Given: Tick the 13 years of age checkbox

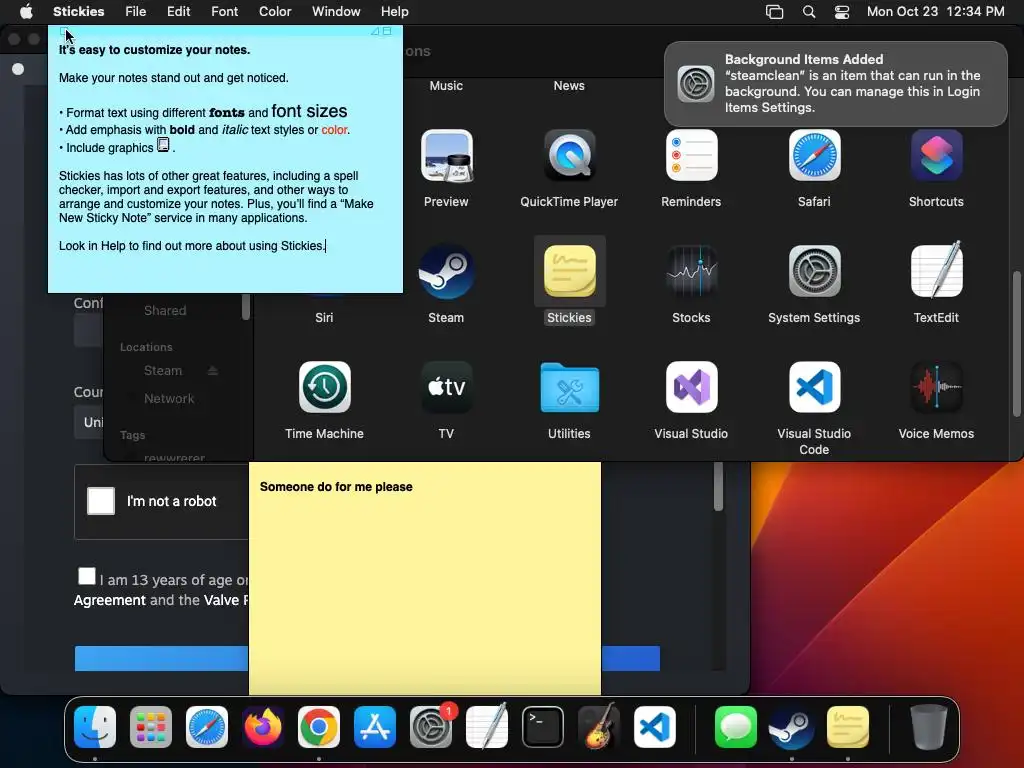Looking at the screenshot, I should pyautogui.click(x=86, y=576).
